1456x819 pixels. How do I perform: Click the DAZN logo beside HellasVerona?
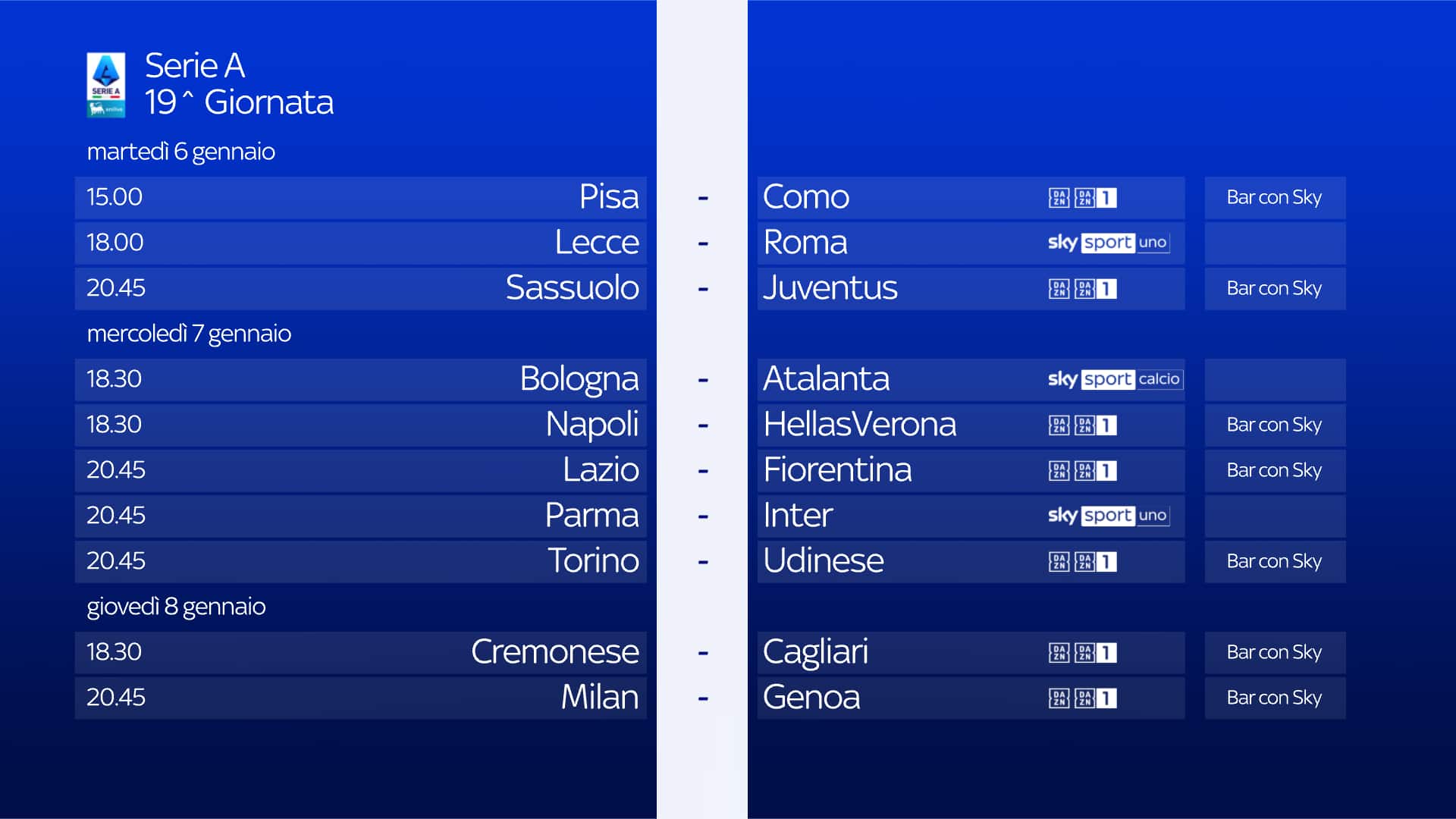pos(1059,425)
